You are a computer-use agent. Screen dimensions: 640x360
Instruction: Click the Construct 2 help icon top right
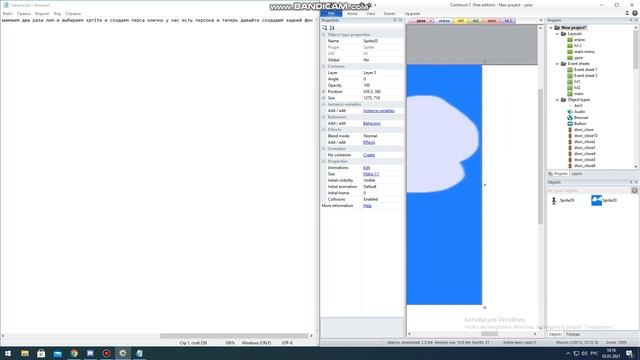635,13
